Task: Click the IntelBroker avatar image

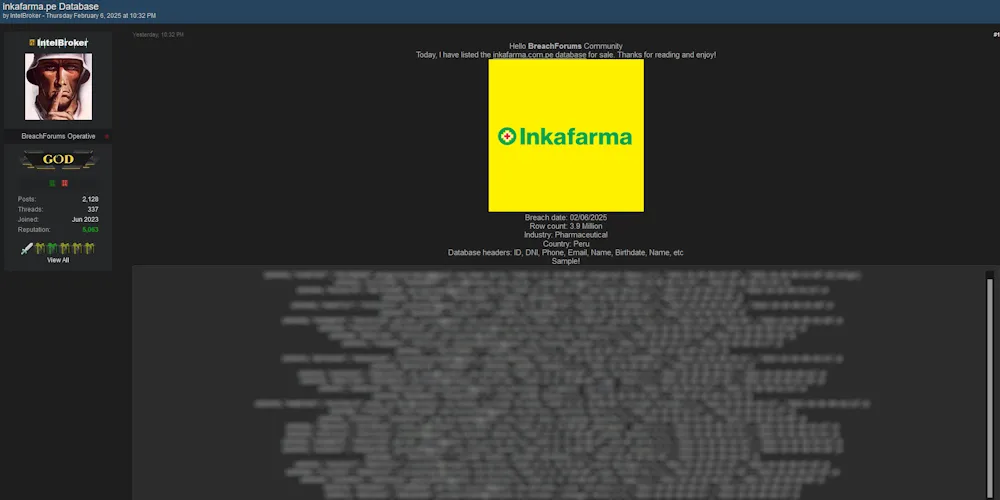Action: (58, 86)
